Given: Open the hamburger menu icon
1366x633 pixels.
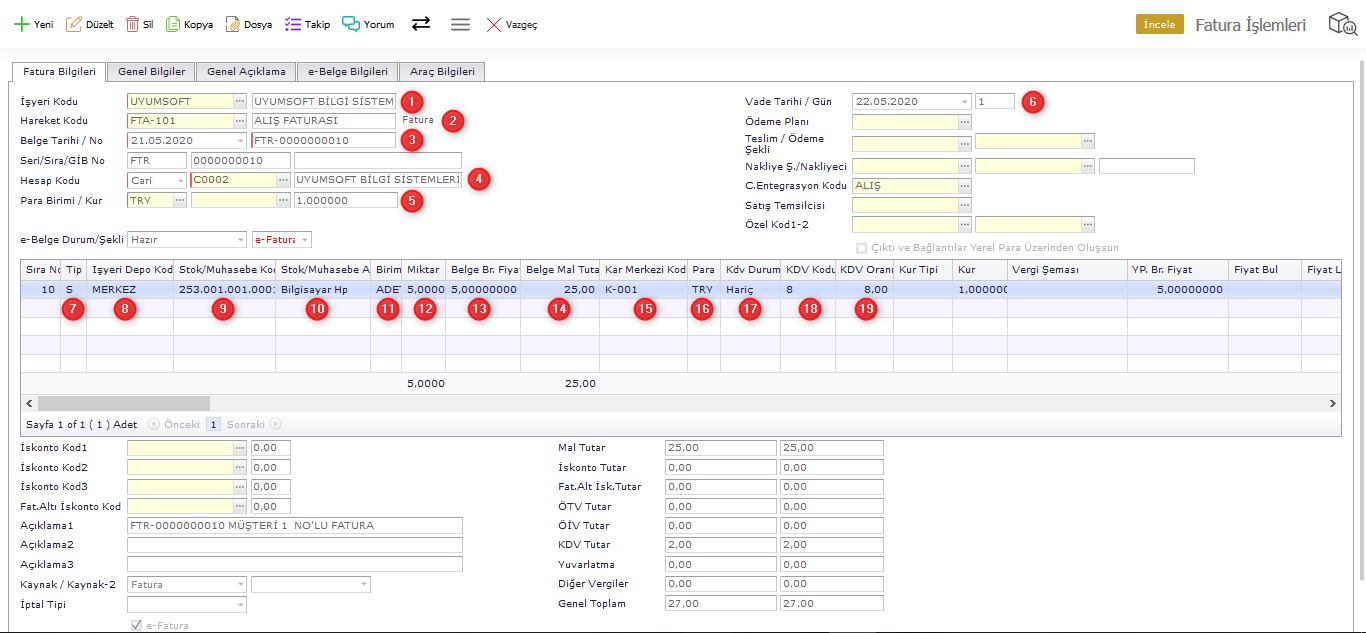Looking at the screenshot, I should pos(460,24).
